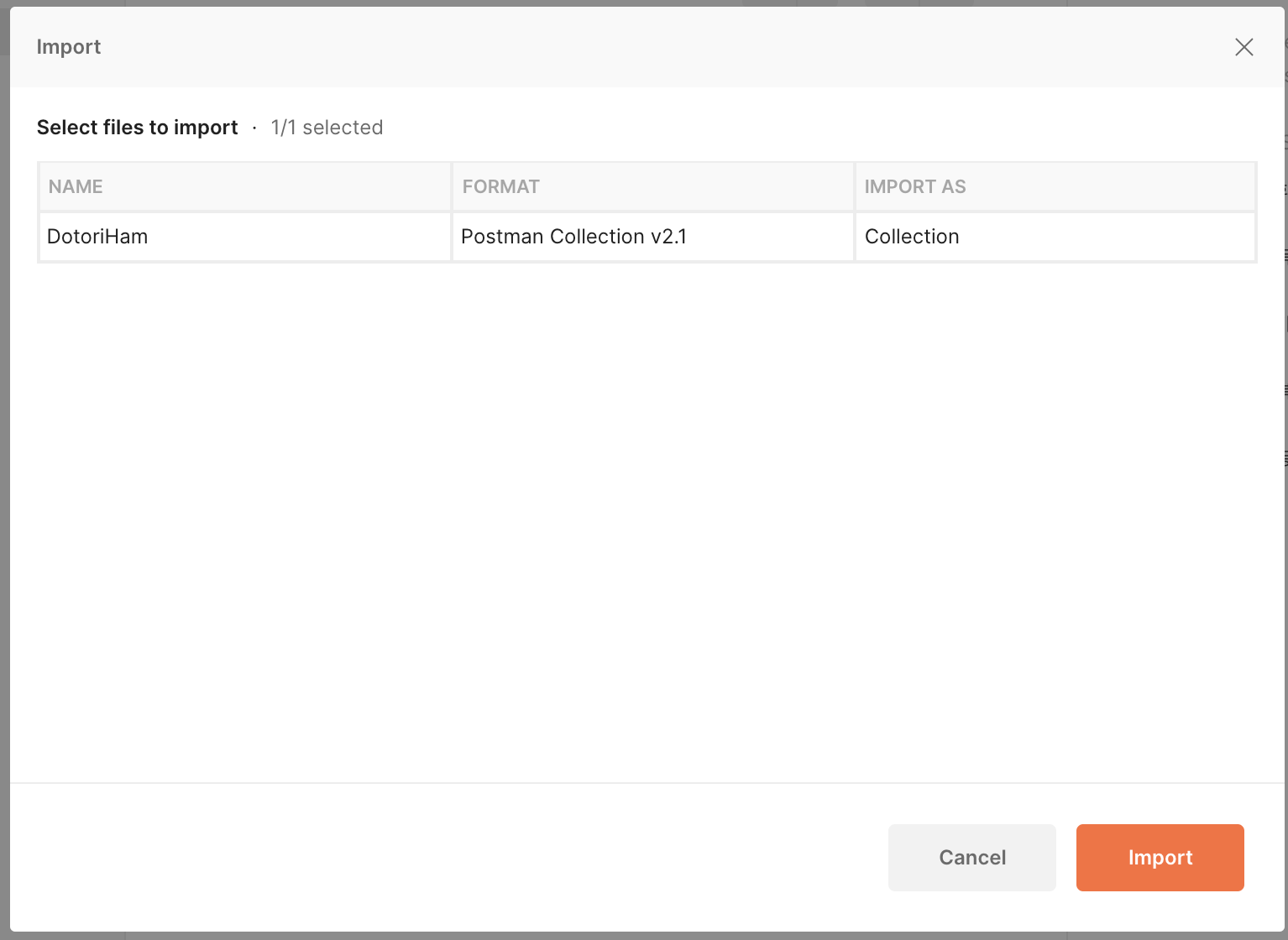1288x940 pixels.
Task: Click the 1/1 selected counter text
Action: click(327, 128)
